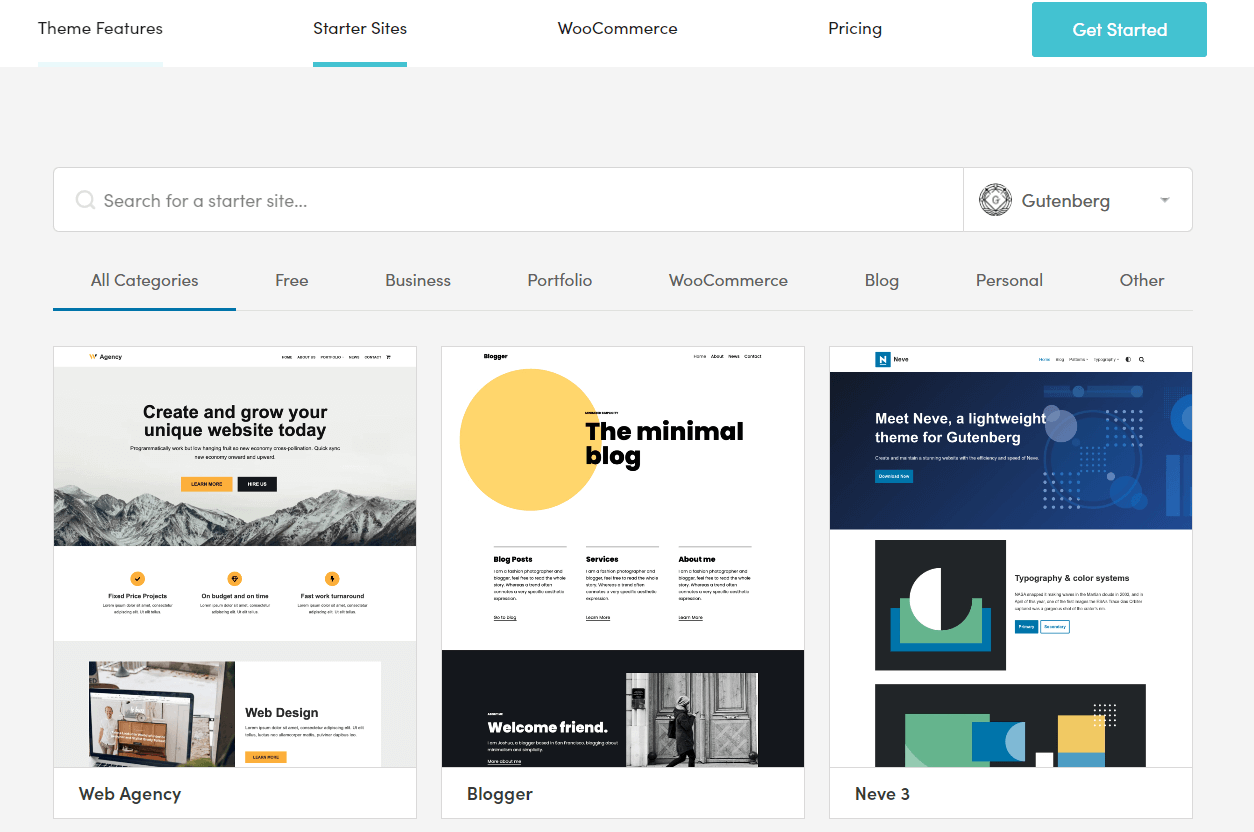Screen dimensions: 1254x832
Task: Show Portfolio starter sites
Action: (560, 281)
